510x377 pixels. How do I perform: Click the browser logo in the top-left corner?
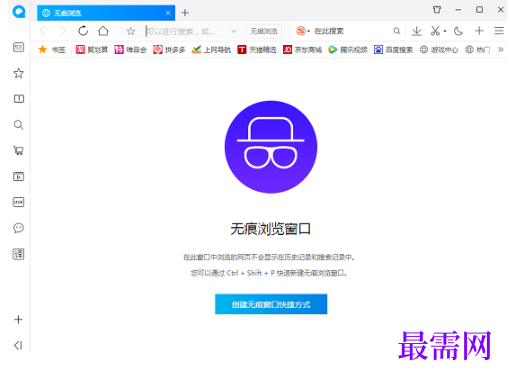pos(19,12)
